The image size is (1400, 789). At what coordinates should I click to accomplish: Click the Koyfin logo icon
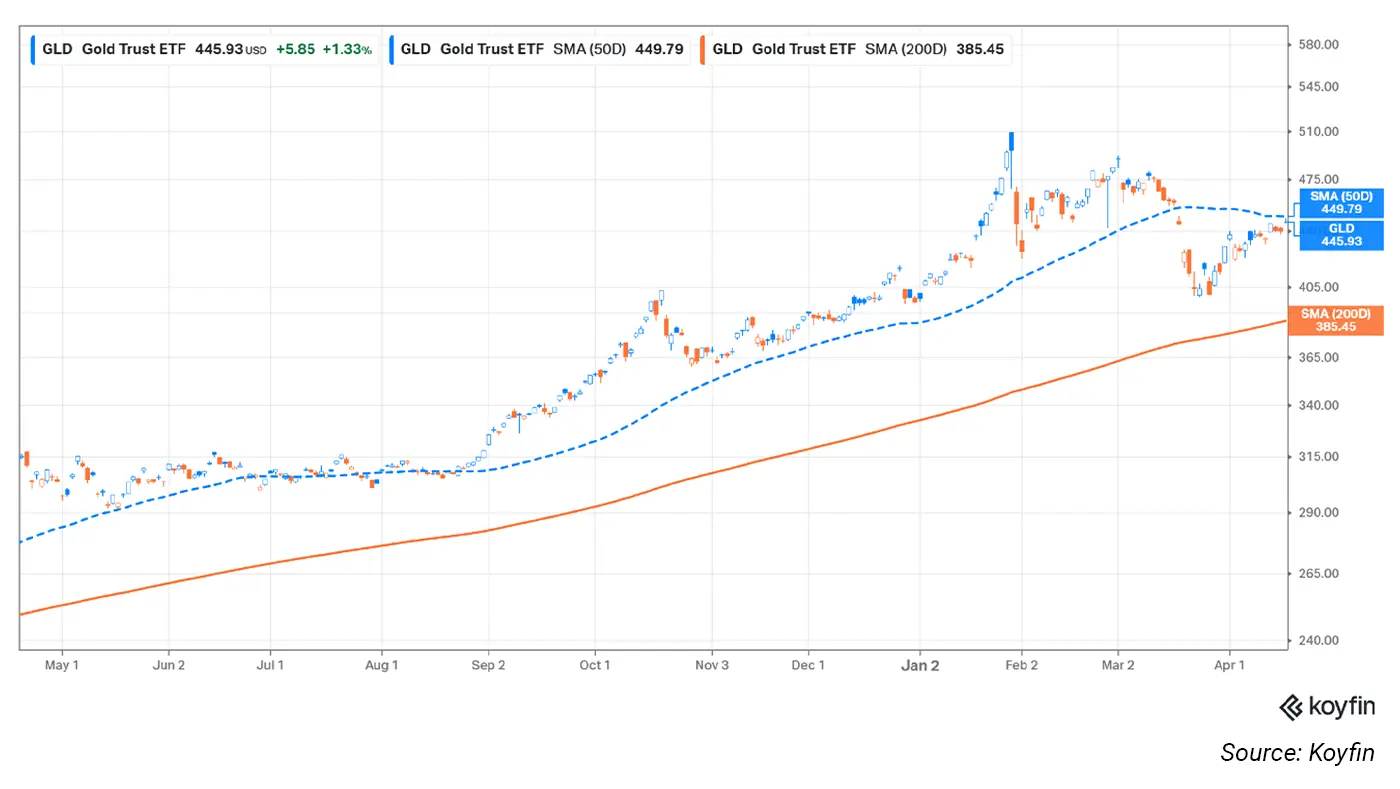pos(1292,707)
